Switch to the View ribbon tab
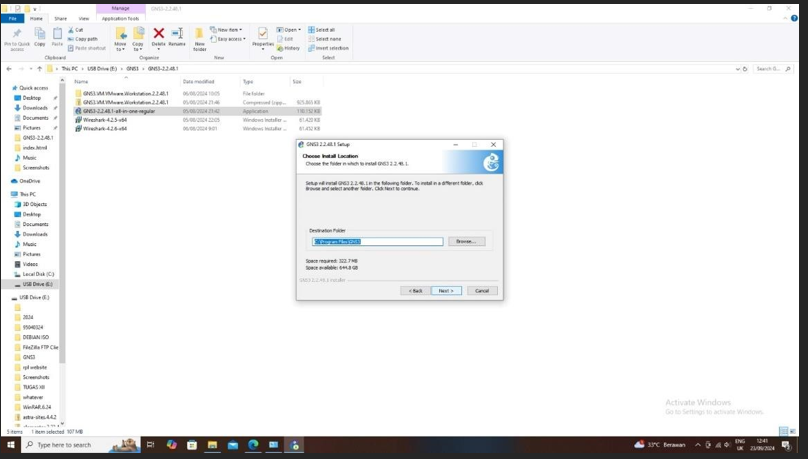 click(83, 19)
